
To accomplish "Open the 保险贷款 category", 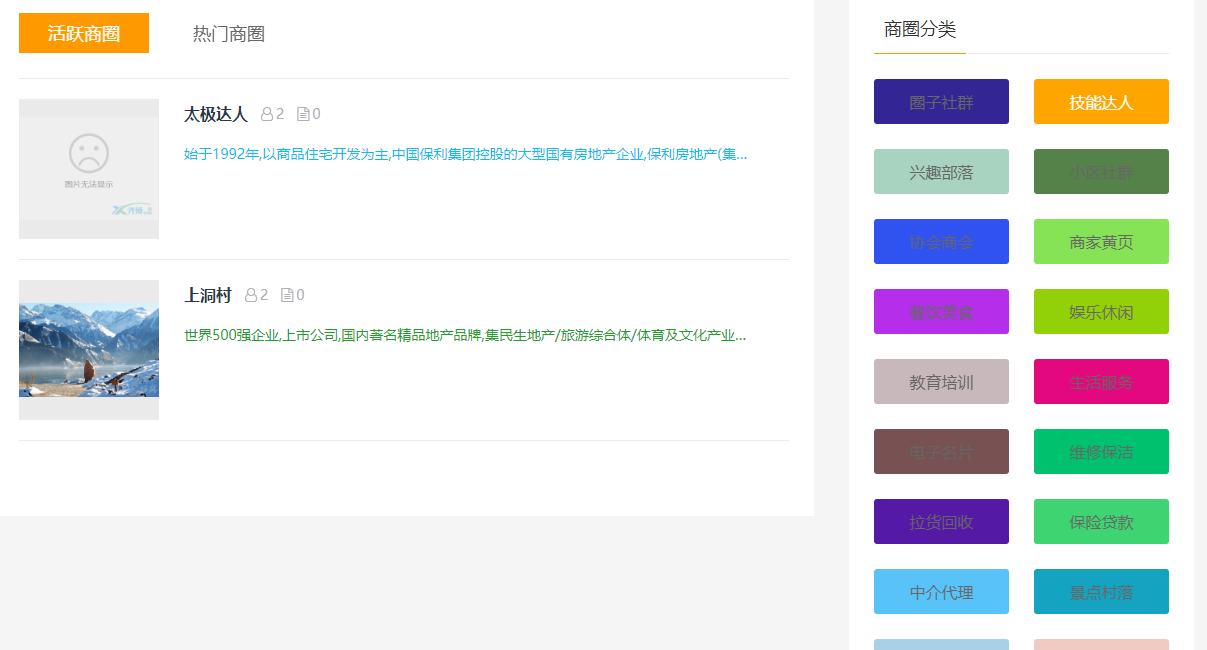I will tap(1101, 522).
